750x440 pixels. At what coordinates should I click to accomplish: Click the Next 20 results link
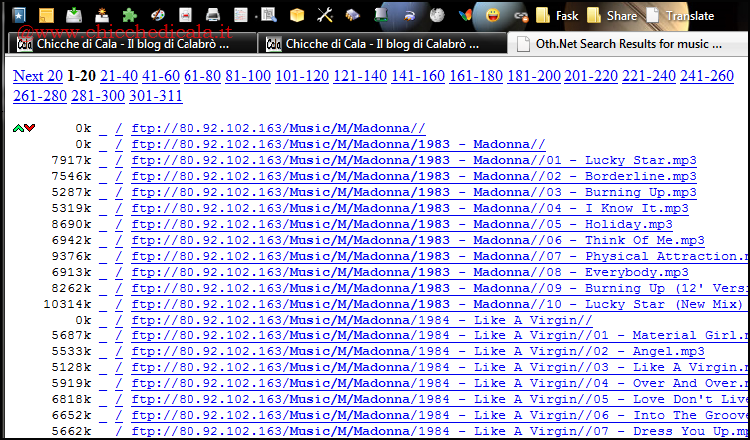click(38, 76)
